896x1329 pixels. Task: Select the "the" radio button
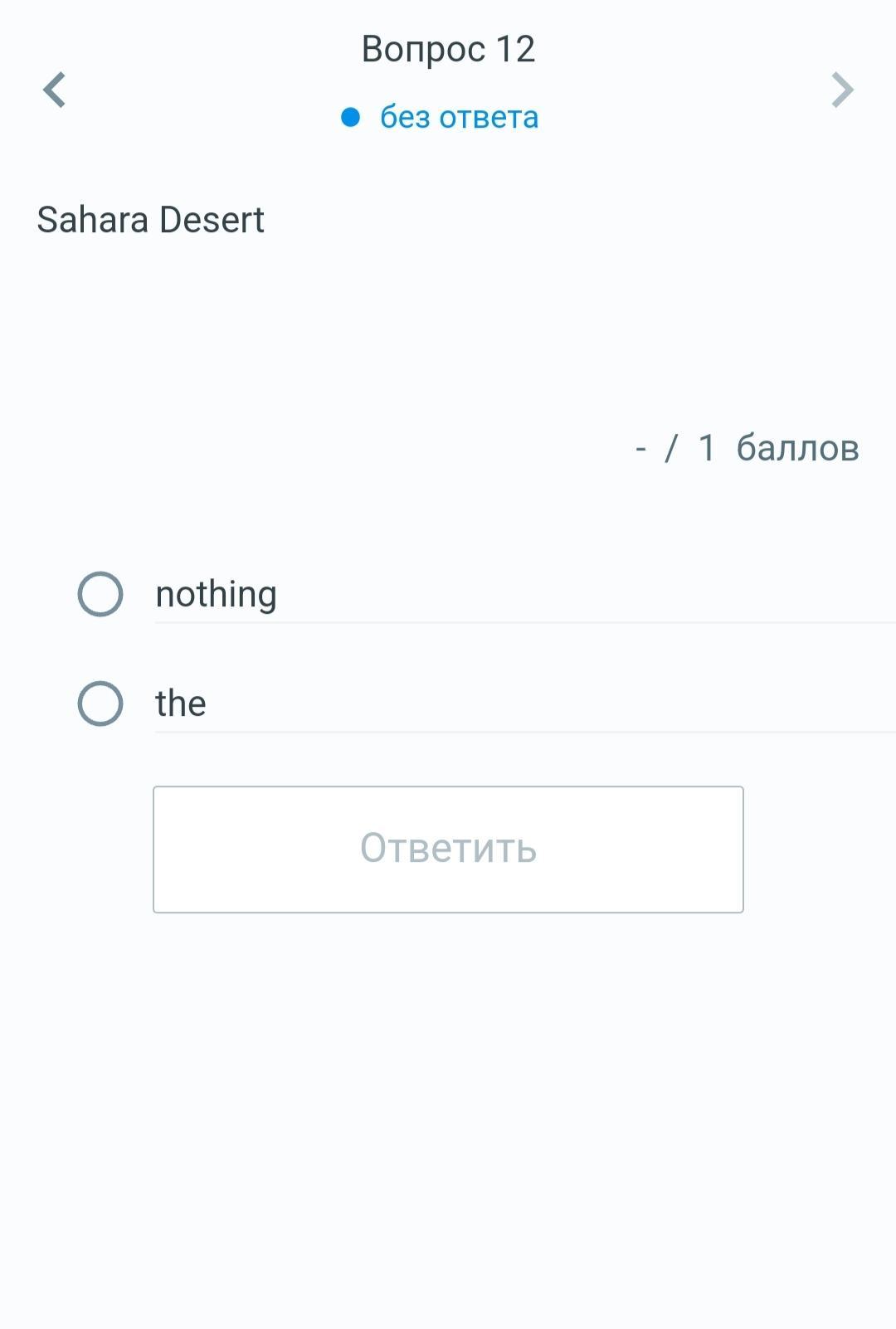tap(100, 703)
